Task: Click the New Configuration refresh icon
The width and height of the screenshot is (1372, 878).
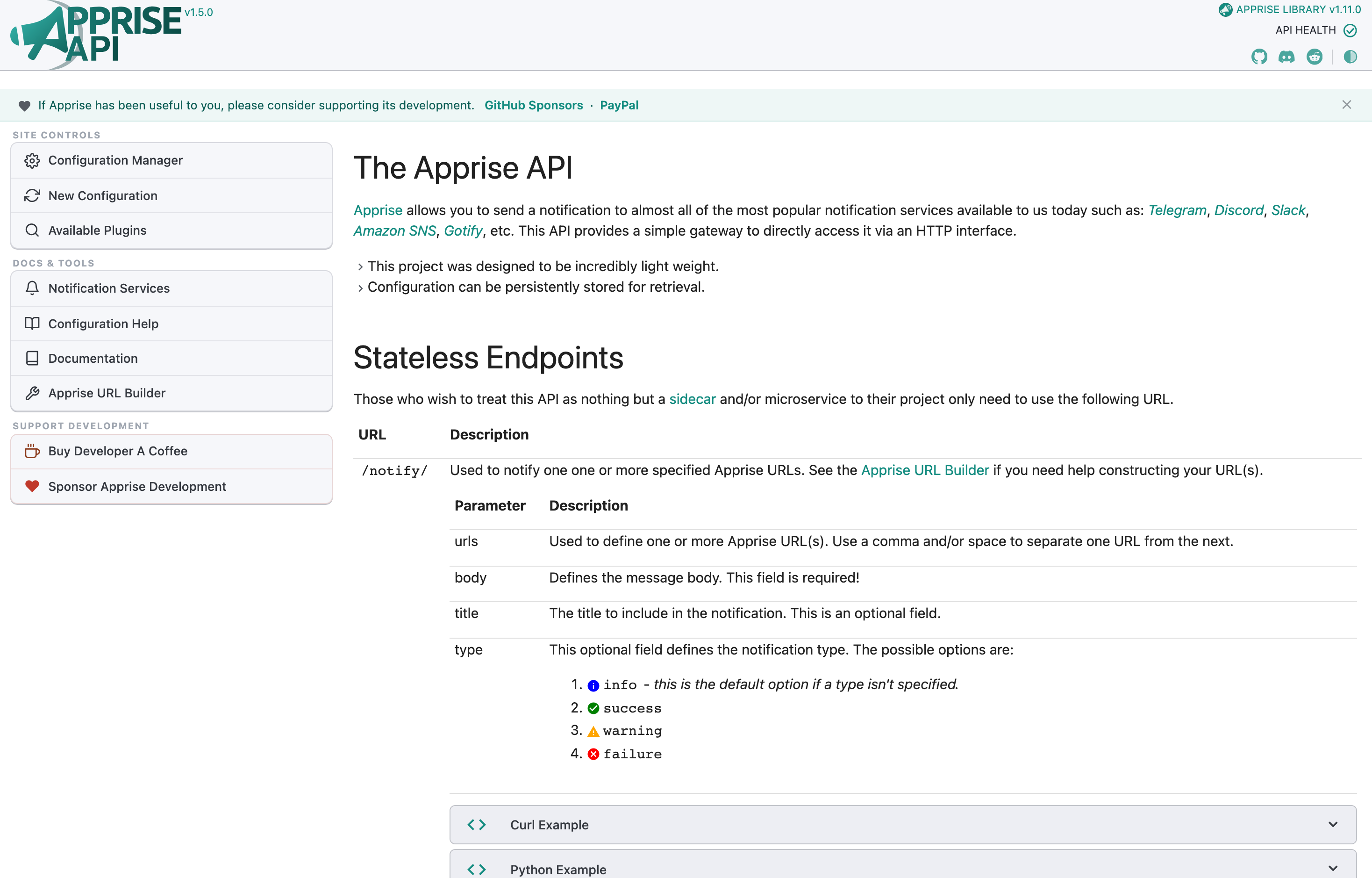Action: [x=32, y=195]
